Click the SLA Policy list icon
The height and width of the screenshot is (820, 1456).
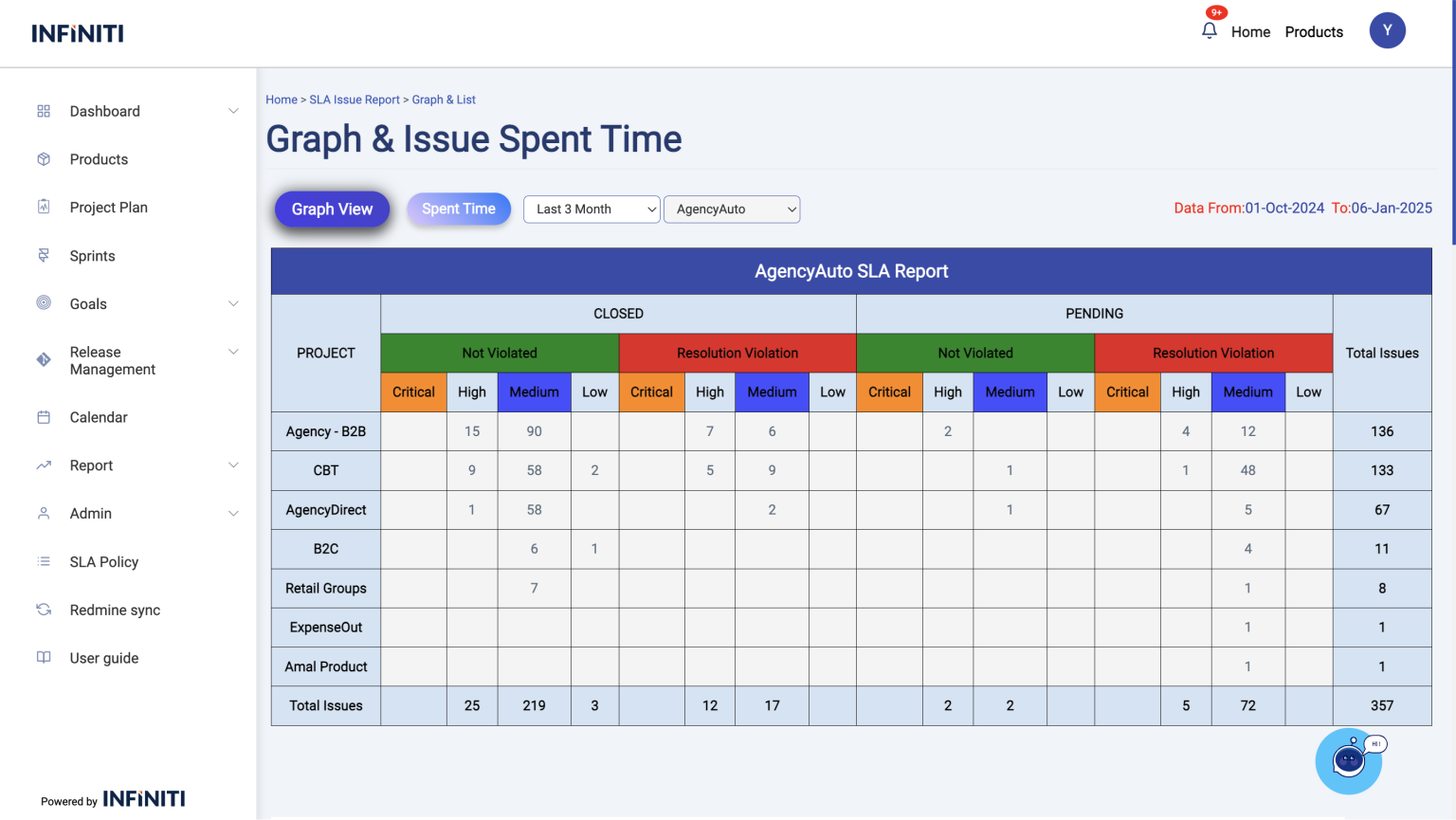point(44,561)
